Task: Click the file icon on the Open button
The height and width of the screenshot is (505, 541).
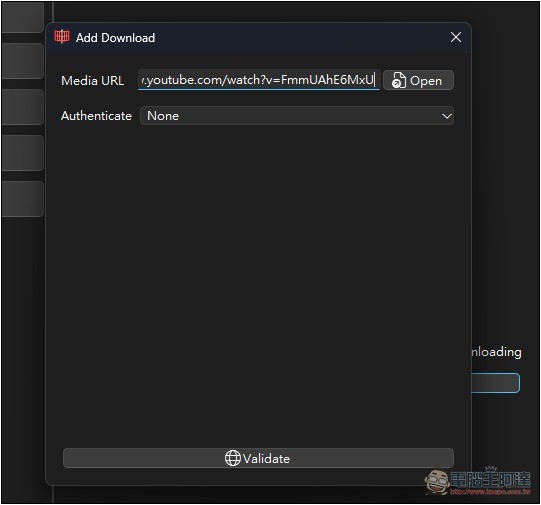Action: 399,80
